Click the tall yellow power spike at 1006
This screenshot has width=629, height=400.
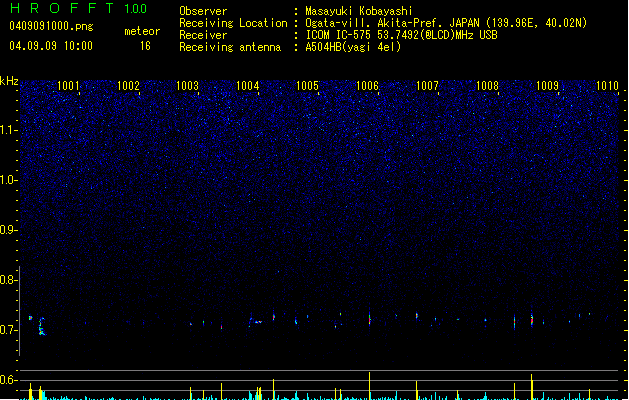click(x=369, y=385)
